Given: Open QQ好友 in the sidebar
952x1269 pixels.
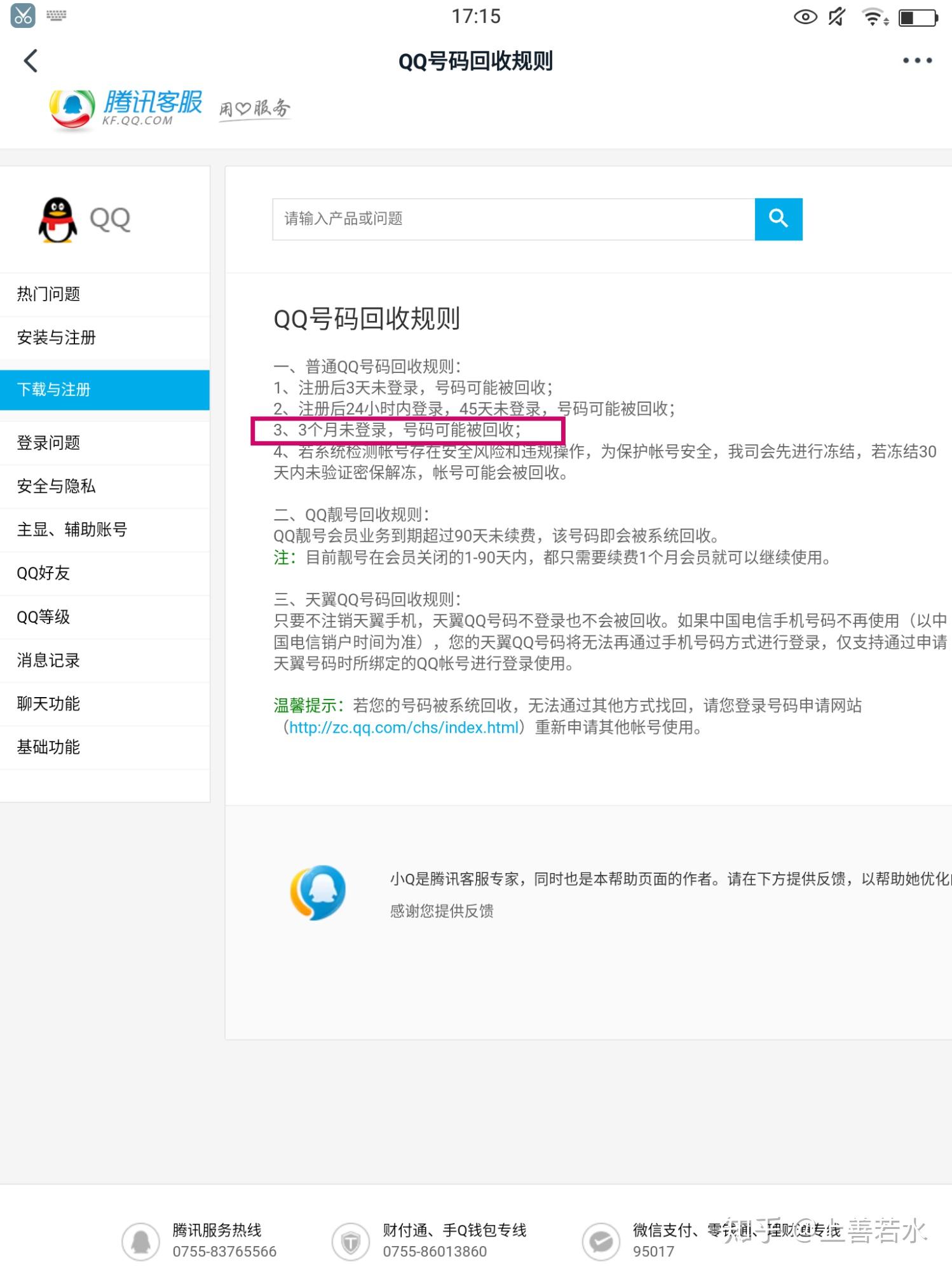Looking at the screenshot, I should [x=105, y=573].
